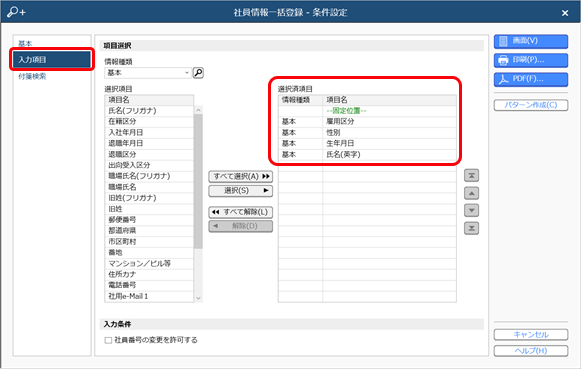The image size is (581, 369).
Task: Select 住所カナ in item list
Action: 149,274
